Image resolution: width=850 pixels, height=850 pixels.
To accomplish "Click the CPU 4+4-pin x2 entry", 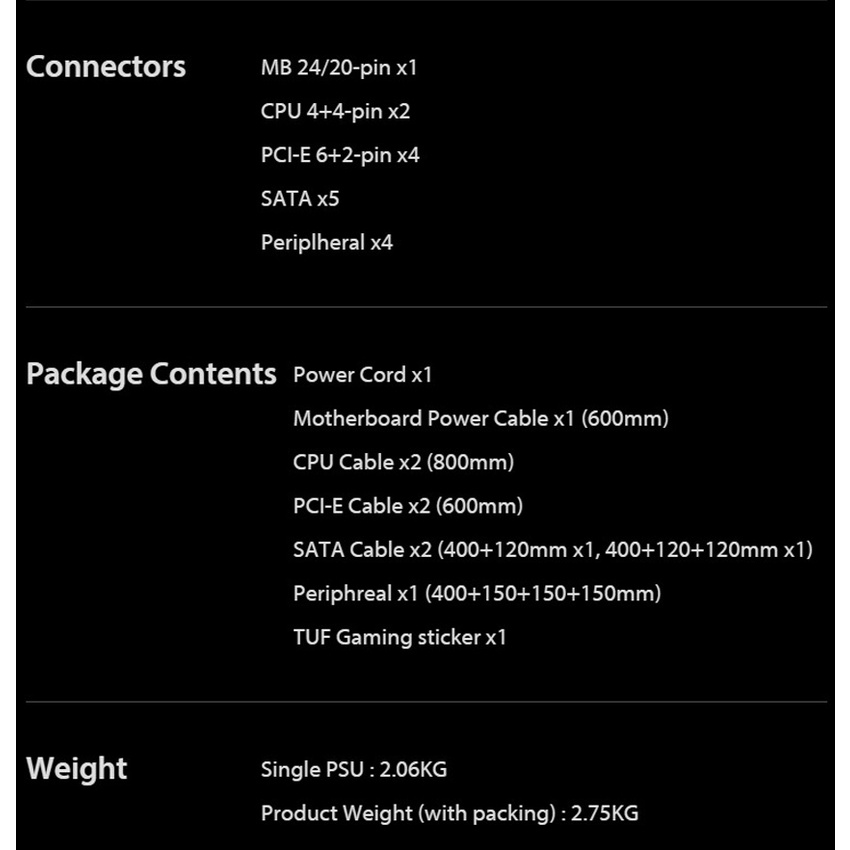I will coord(335,111).
